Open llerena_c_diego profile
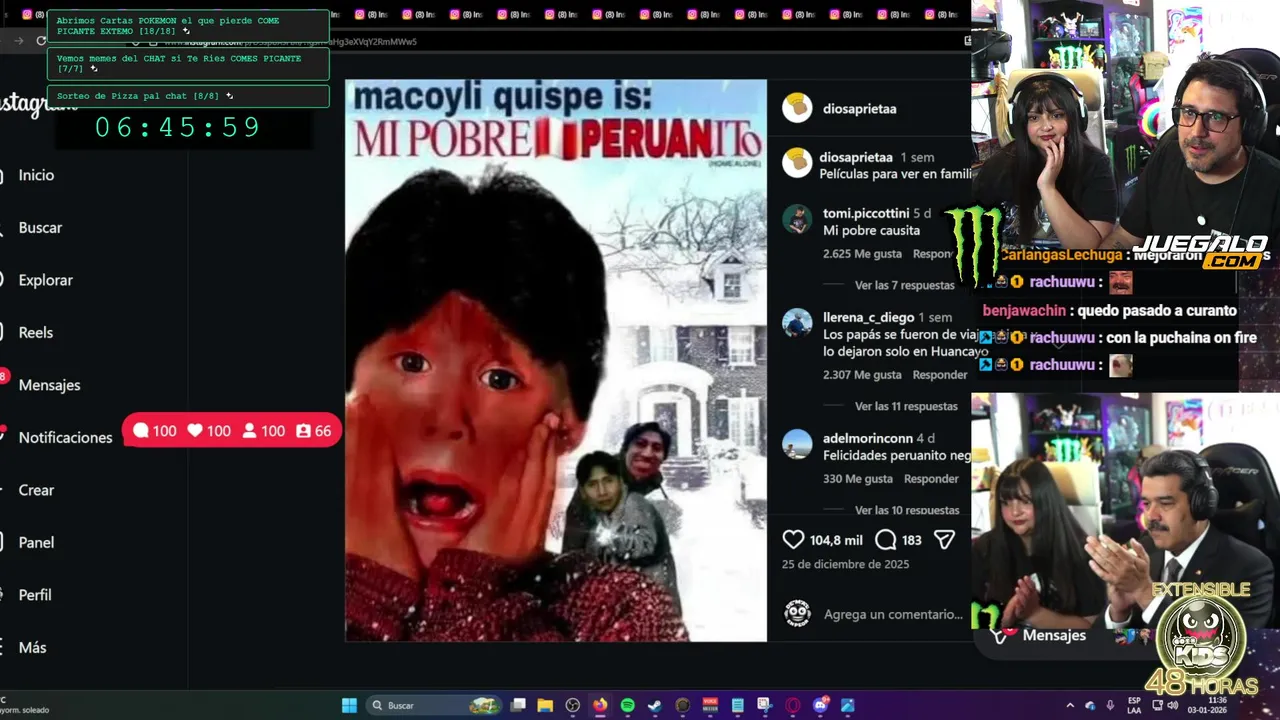 (x=868, y=317)
